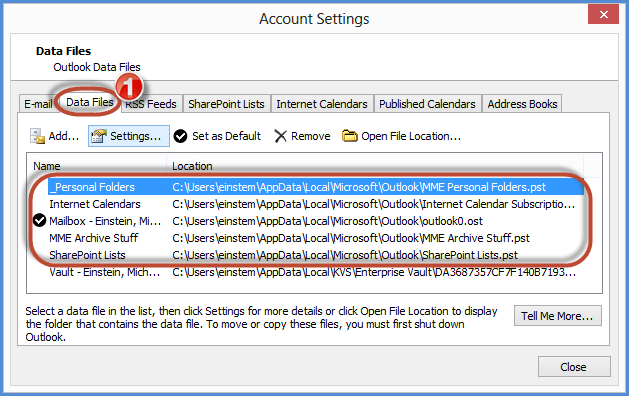
Task: Click default checkmark beside Mailbox - Einstein row
Action: [39, 221]
